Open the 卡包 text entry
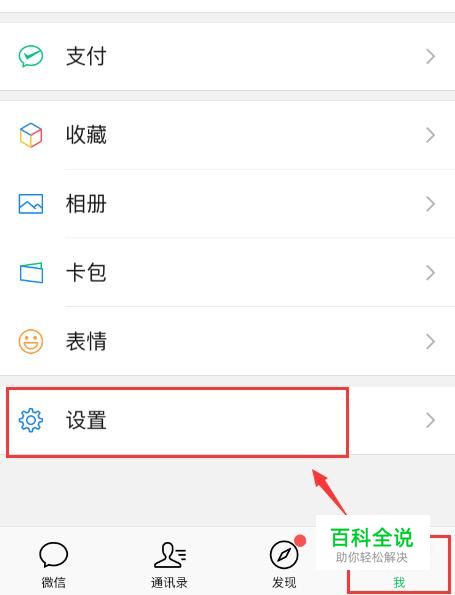455x595 pixels. [x=86, y=272]
